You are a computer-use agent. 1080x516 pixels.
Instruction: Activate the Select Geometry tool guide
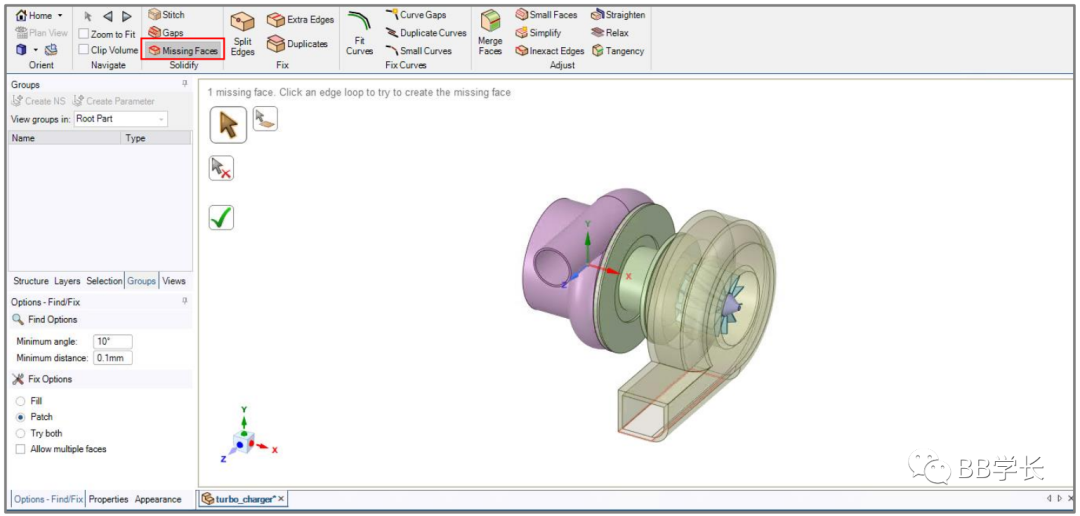[265, 119]
